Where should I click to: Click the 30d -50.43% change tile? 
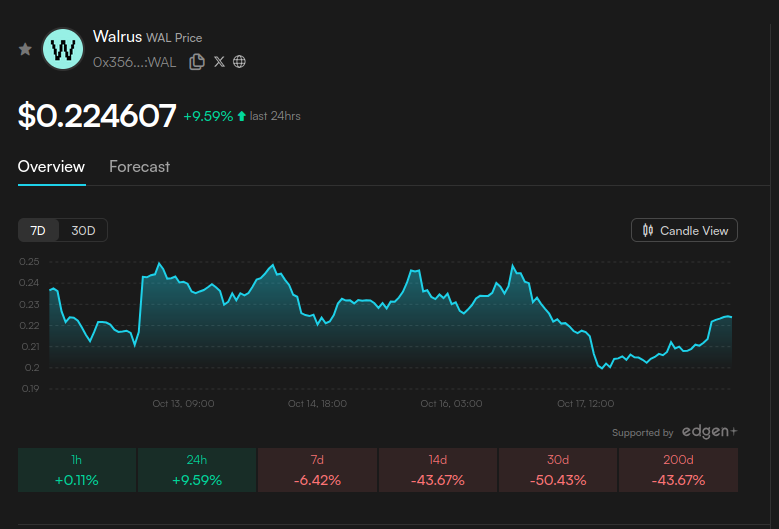(558, 470)
